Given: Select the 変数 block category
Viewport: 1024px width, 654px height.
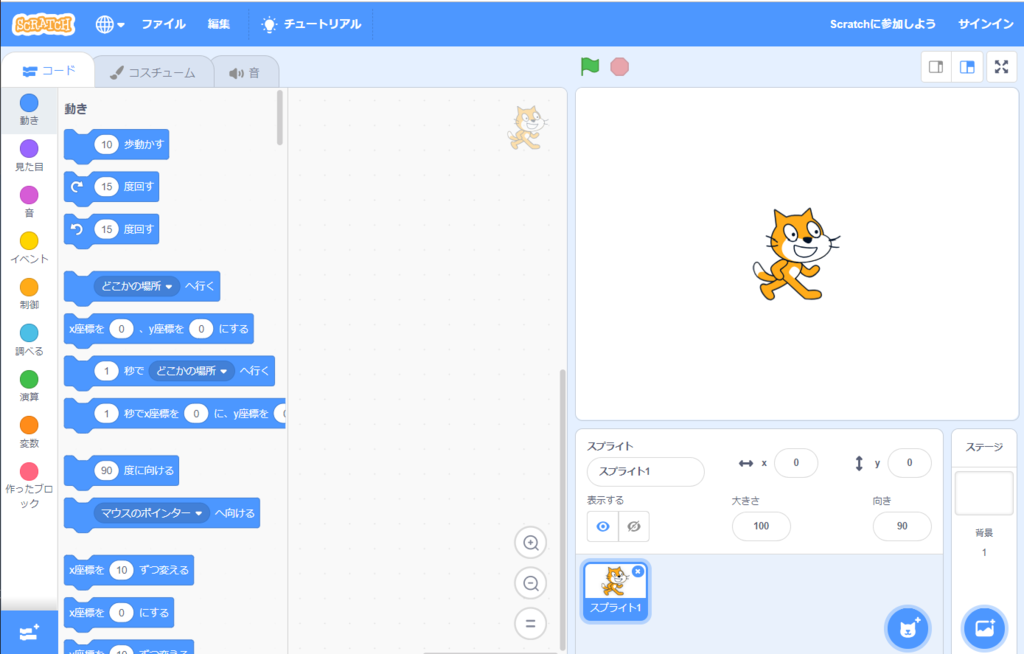Looking at the screenshot, I should pos(29,432).
